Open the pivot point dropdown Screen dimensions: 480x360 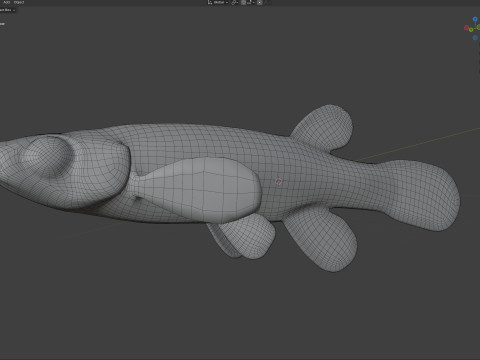[234, 2]
